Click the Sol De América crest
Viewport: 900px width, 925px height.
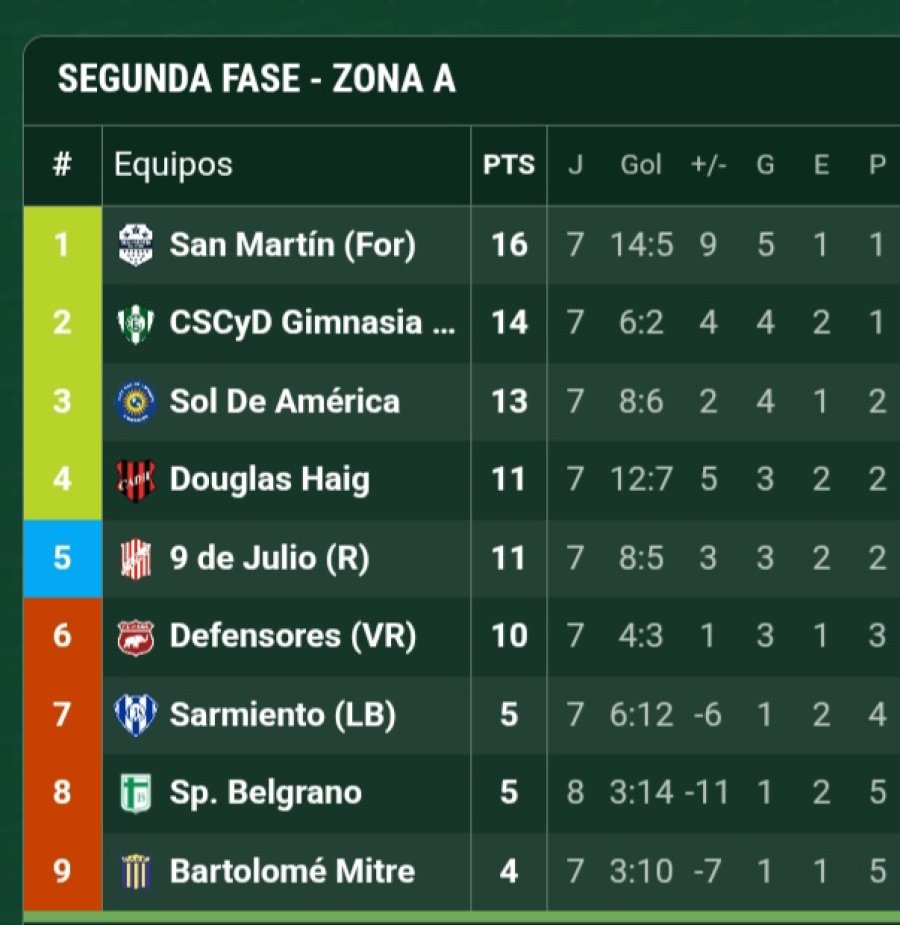click(136, 401)
